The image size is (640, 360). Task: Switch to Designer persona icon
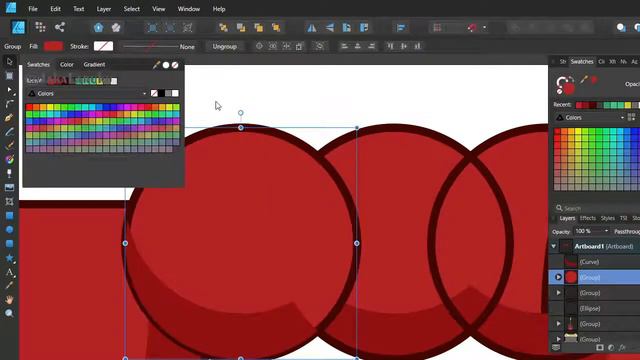18,27
